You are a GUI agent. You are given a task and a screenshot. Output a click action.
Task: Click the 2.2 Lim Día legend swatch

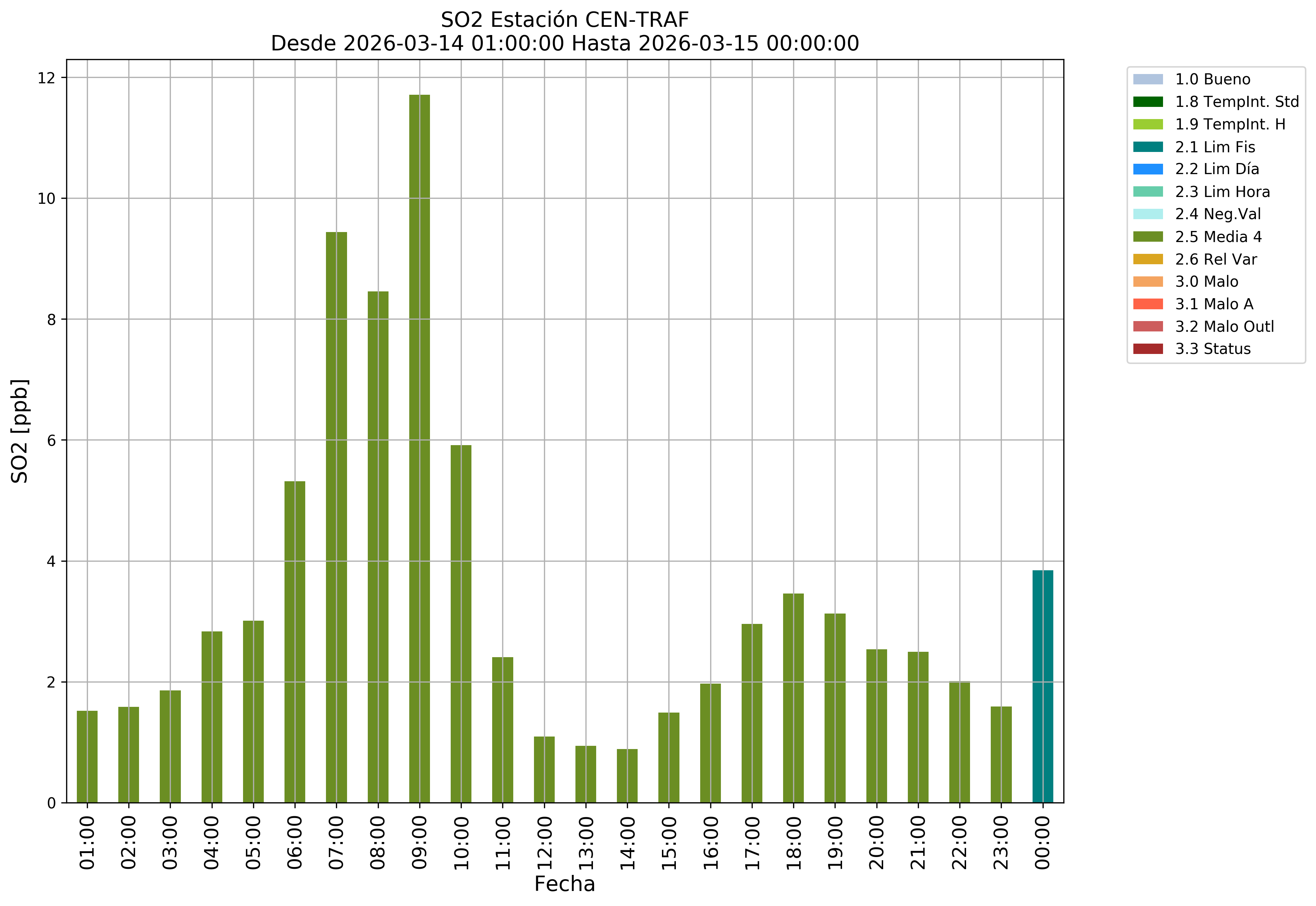click(x=1147, y=169)
